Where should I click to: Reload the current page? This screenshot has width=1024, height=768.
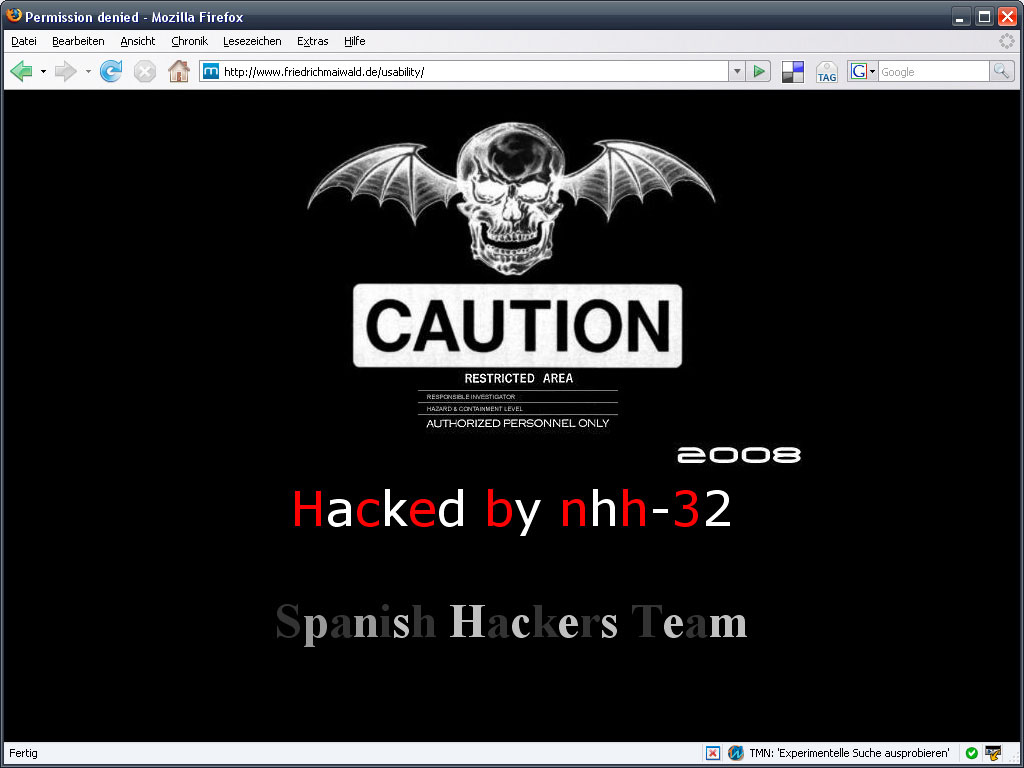pyautogui.click(x=111, y=71)
